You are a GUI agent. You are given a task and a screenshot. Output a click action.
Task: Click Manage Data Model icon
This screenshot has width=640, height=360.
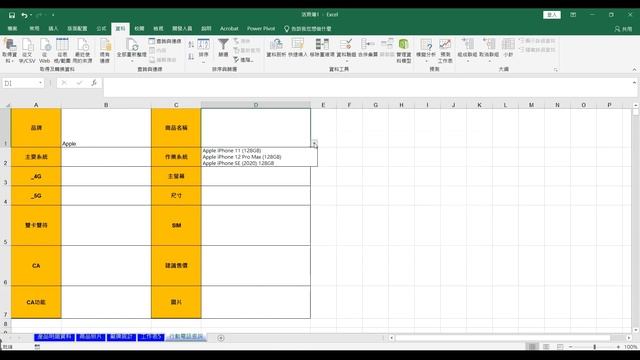coord(404,51)
